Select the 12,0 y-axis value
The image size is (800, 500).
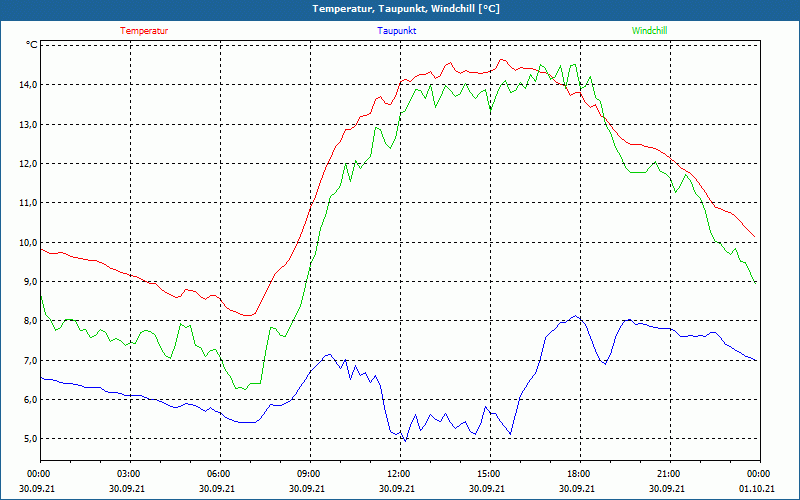pyautogui.click(x=28, y=164)
